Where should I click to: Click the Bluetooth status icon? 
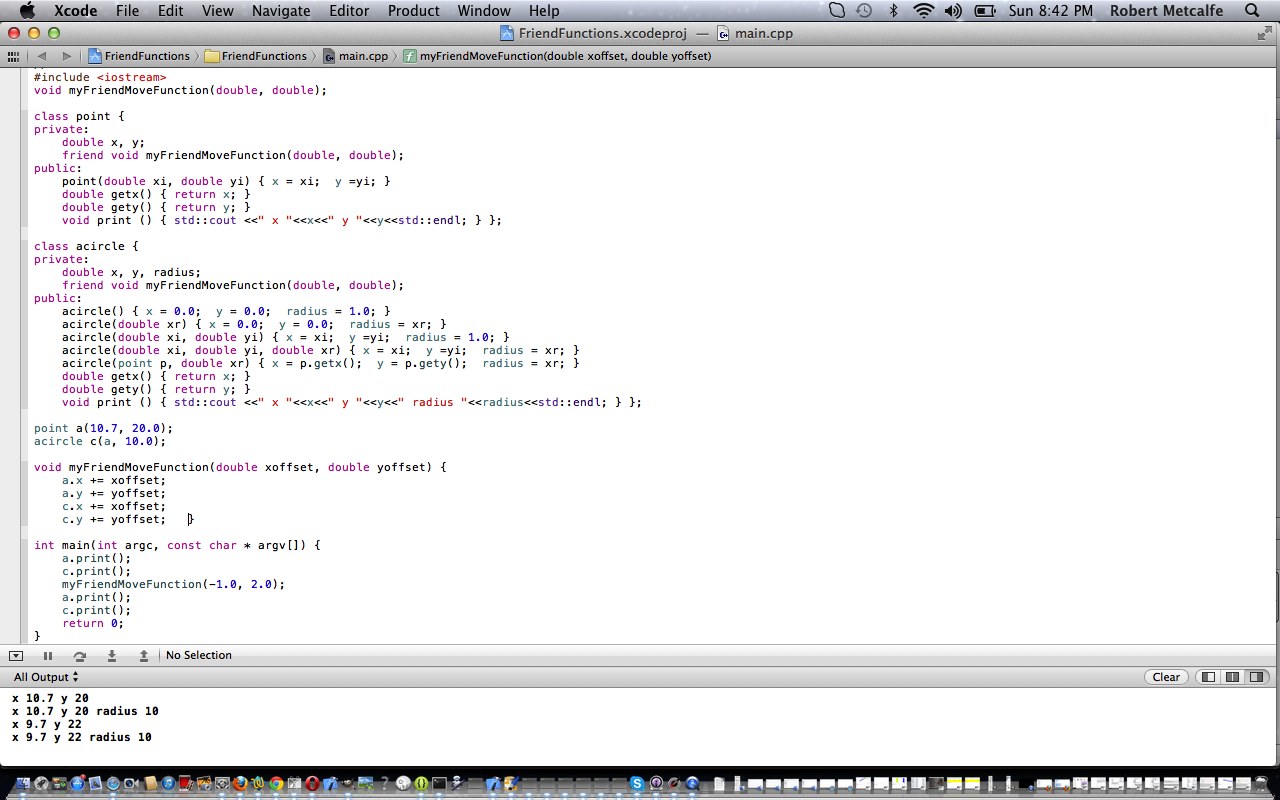(894, 11)
